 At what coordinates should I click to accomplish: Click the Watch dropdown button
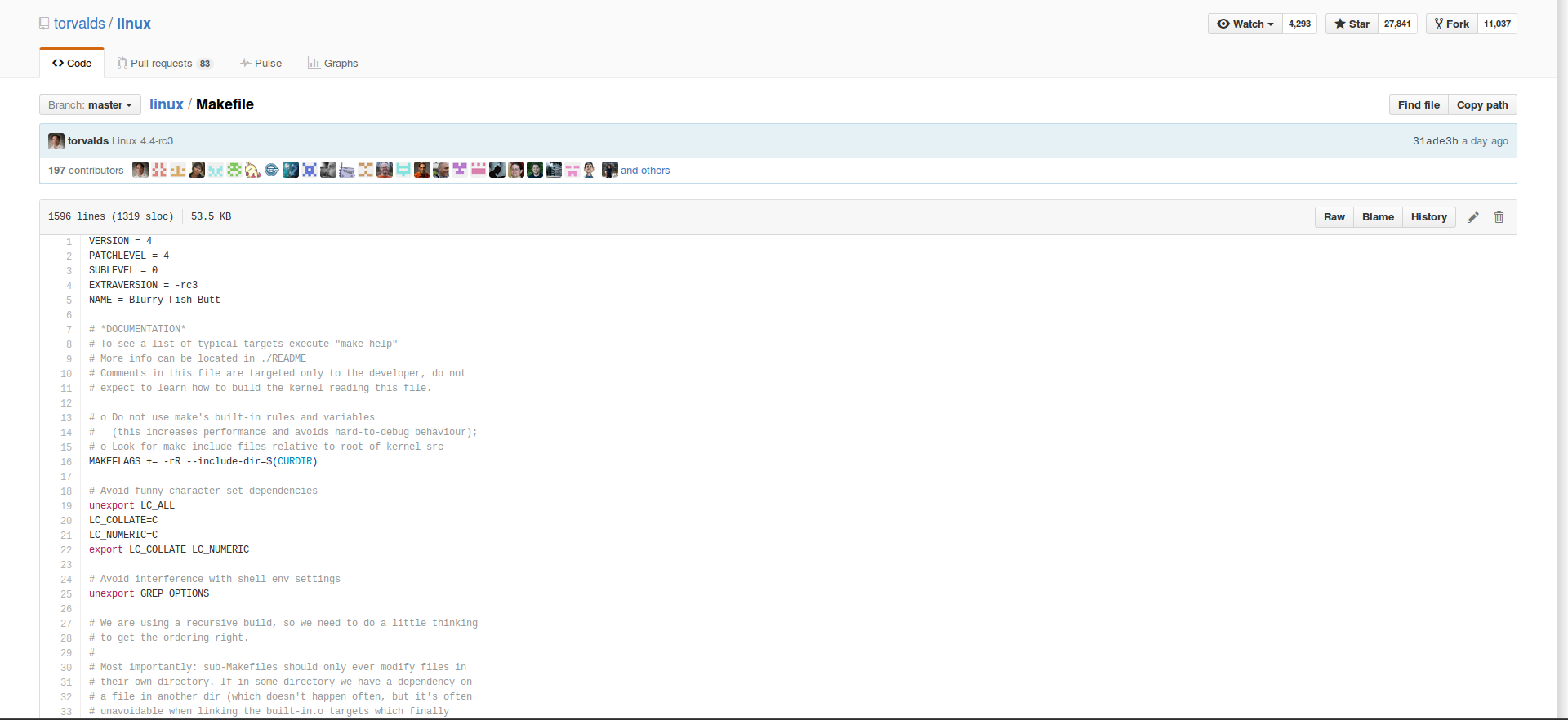[x=1245, y=24]
